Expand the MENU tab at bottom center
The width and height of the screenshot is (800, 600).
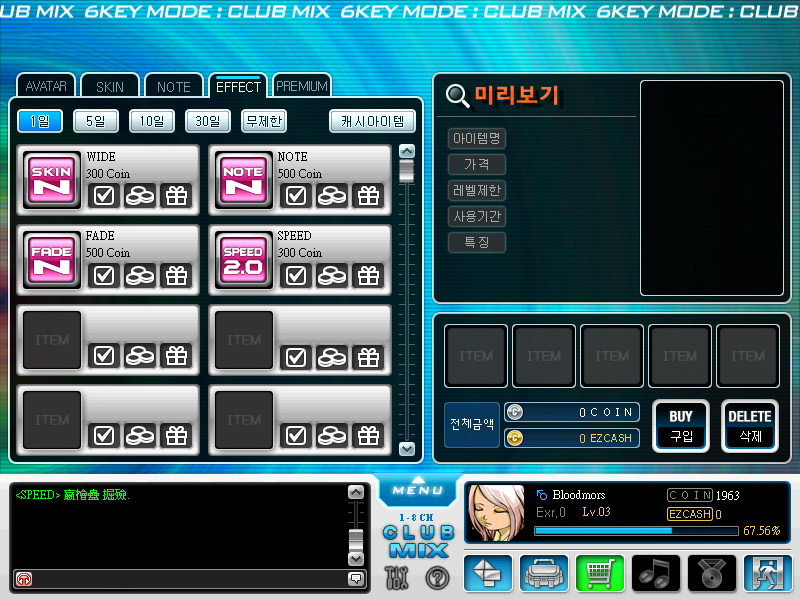coord(417,491)
